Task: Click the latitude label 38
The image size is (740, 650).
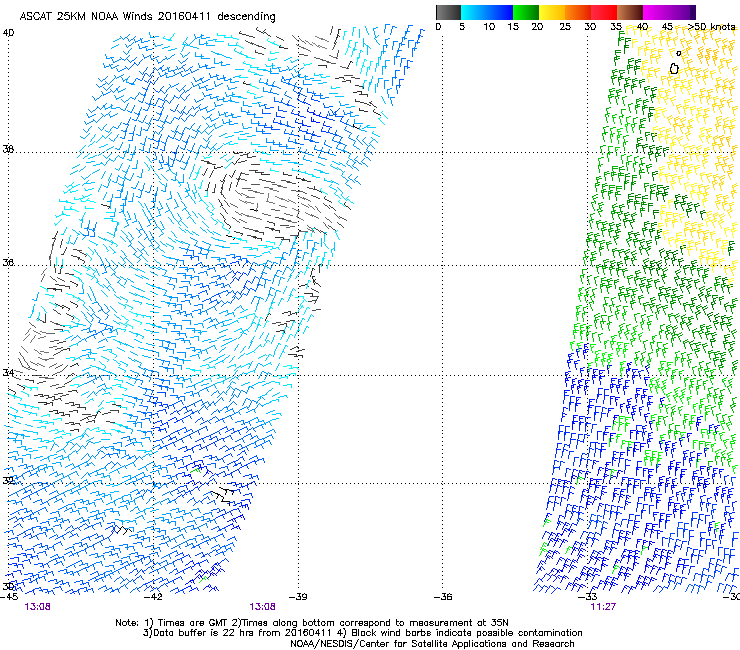Action: click(8, 149)
